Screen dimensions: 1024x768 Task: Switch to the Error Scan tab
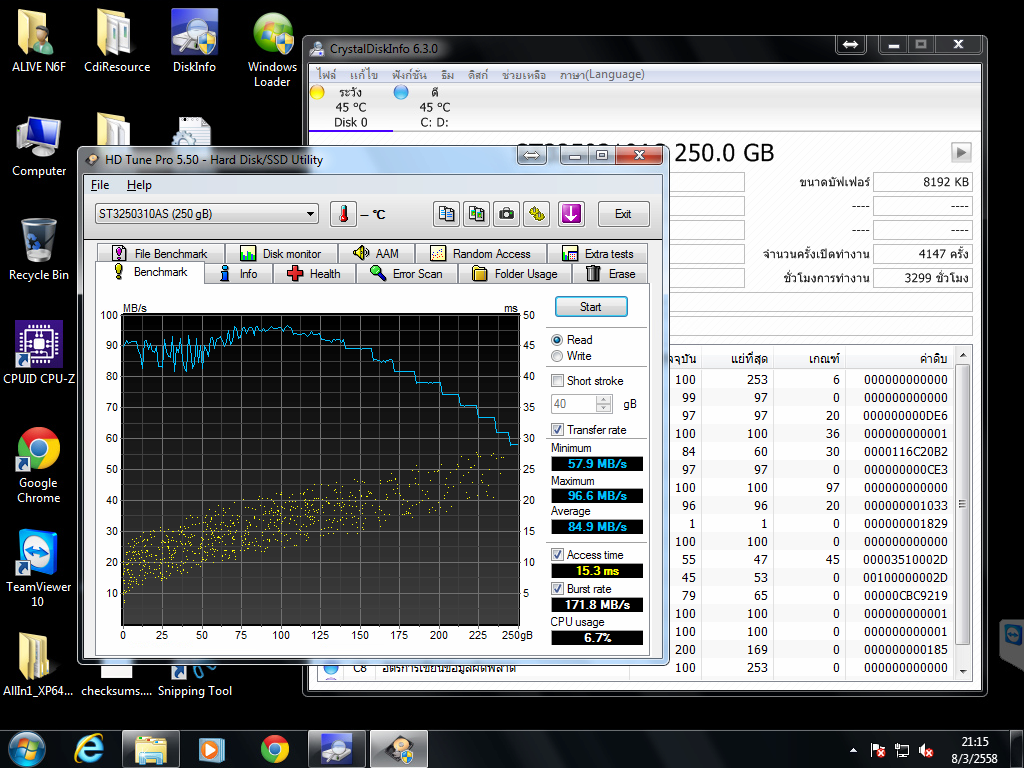[406, 274]
